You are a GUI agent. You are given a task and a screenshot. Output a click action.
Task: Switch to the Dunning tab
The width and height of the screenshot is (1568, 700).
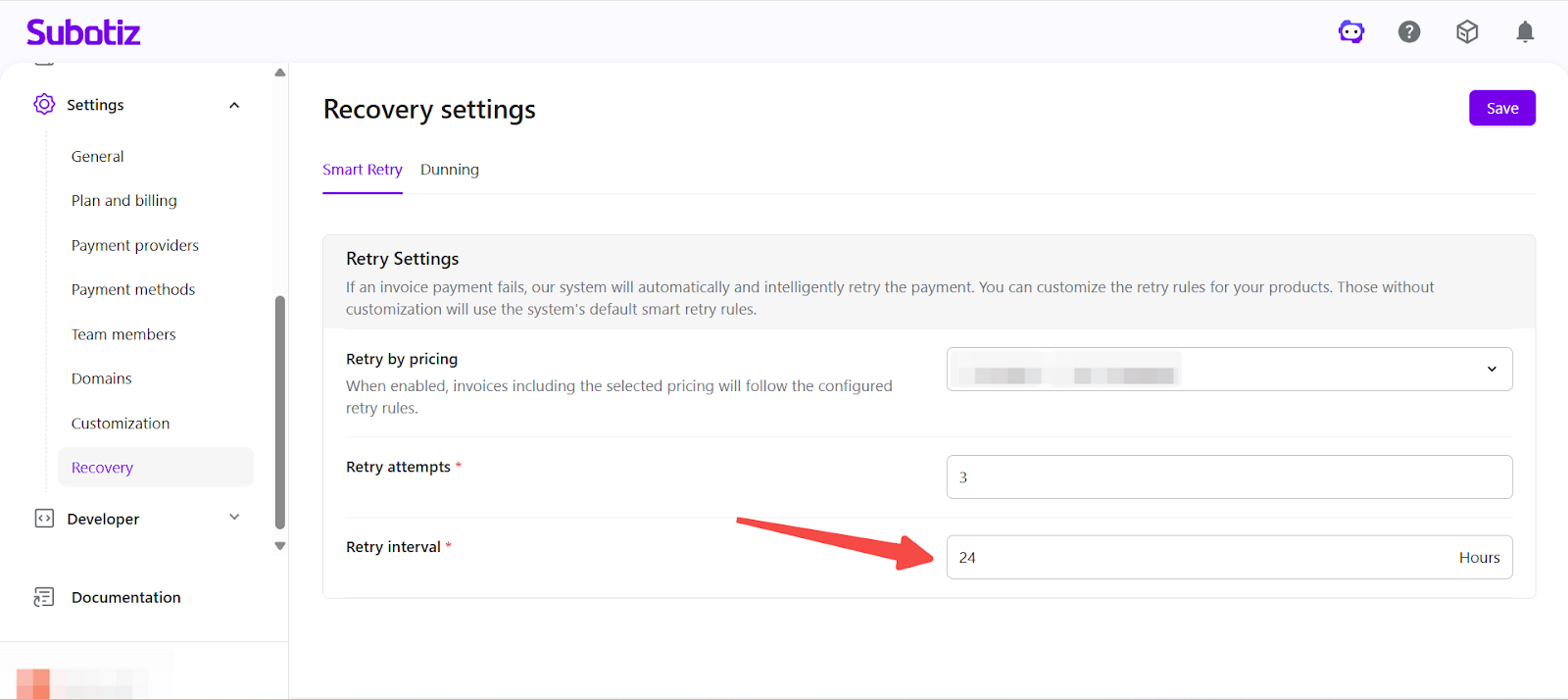coord(450,170)
